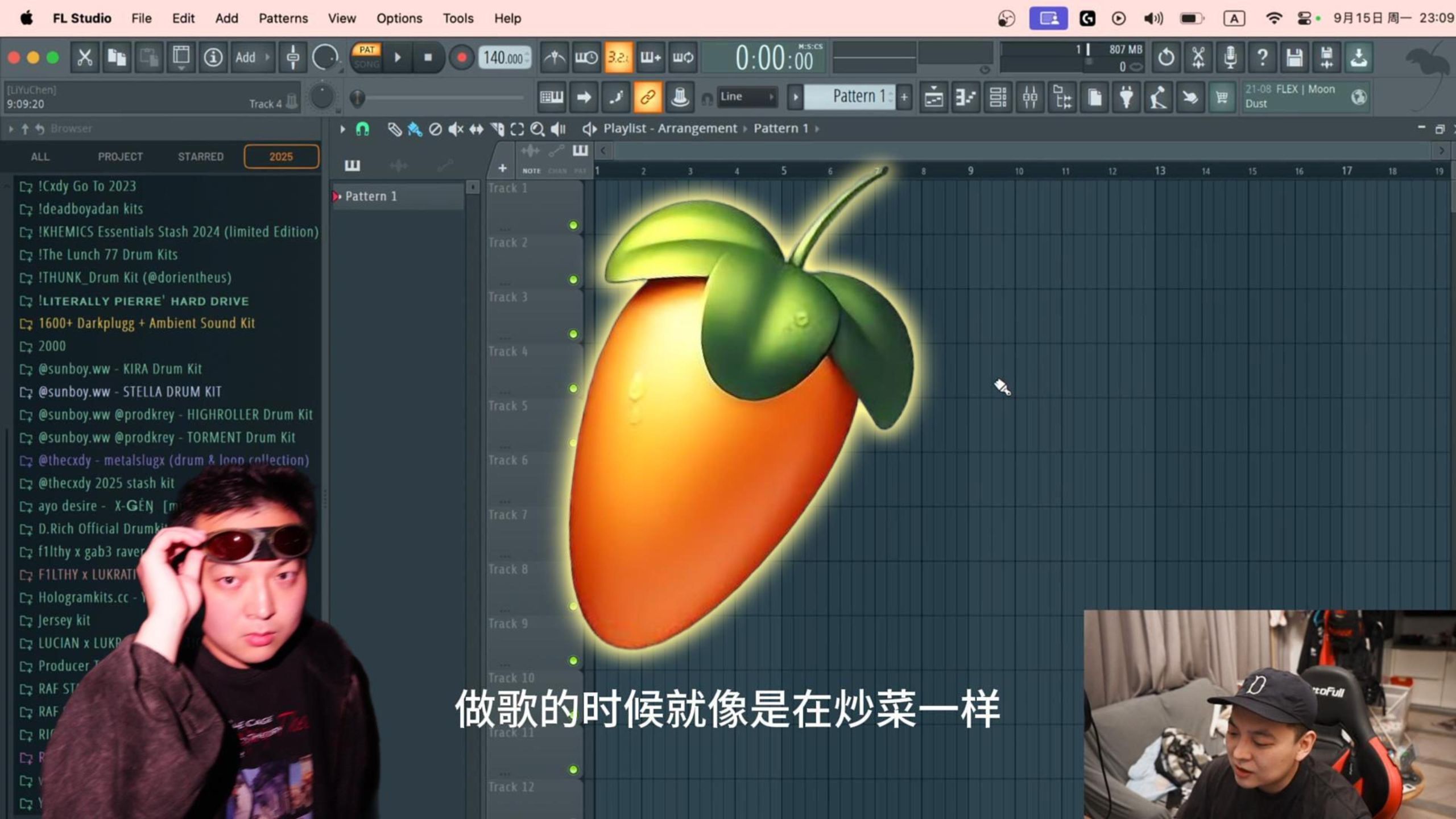Open the Edit menu
The height and width of the screenshot is (819, 1456).
183,18
